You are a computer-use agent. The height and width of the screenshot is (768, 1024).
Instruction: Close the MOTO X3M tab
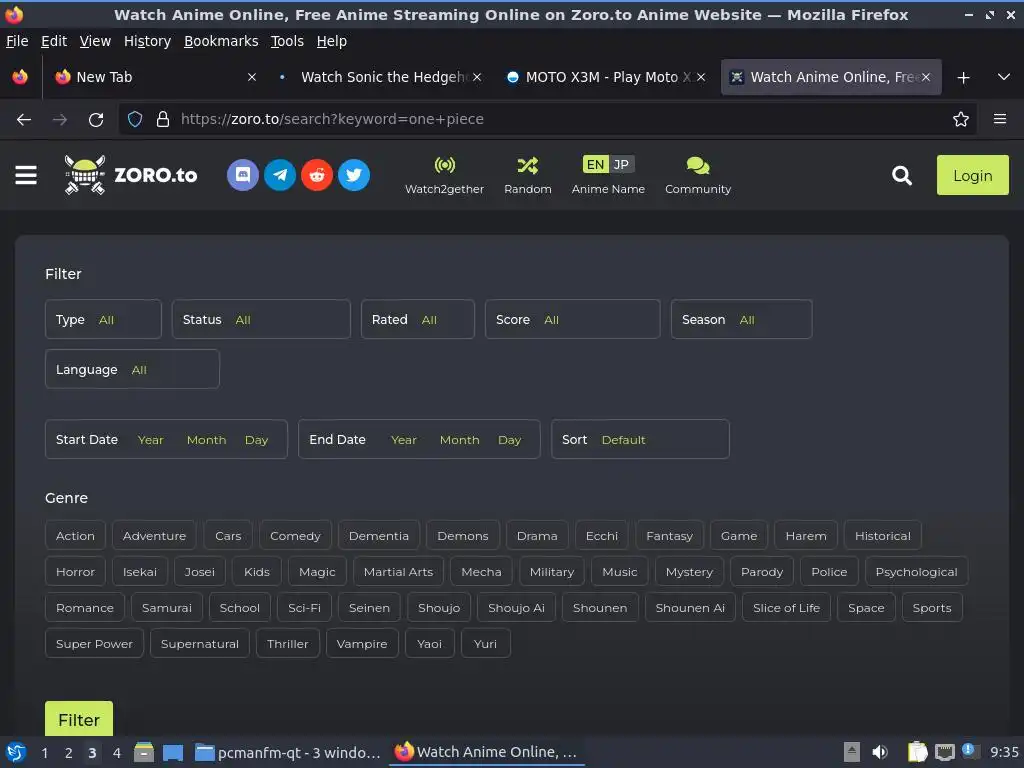701,77
